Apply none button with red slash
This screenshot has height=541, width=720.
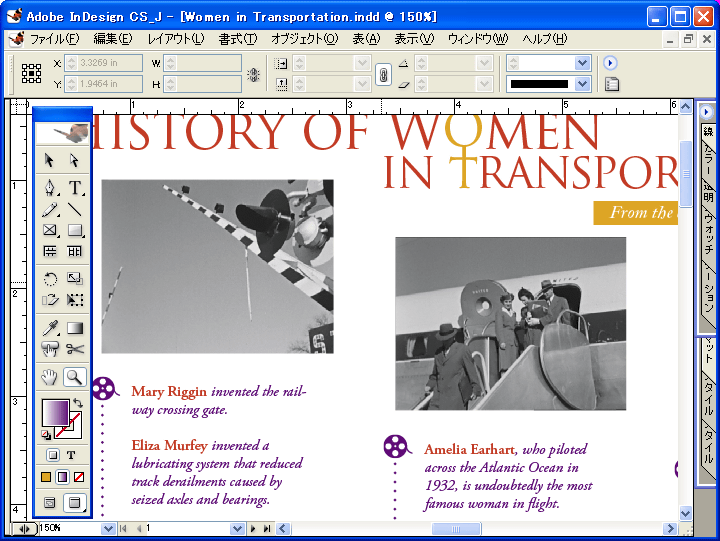[79, 477]
